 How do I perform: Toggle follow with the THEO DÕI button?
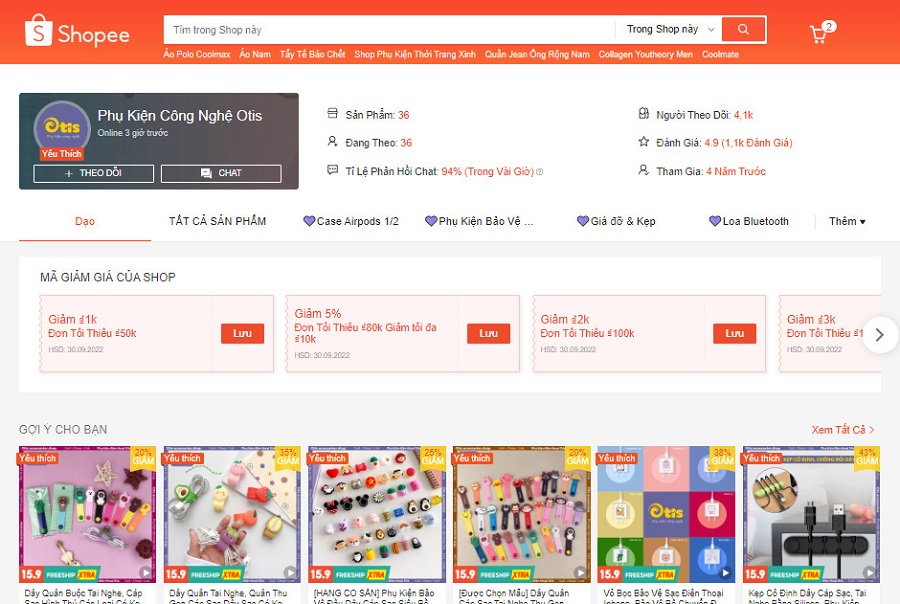[94, 173]
